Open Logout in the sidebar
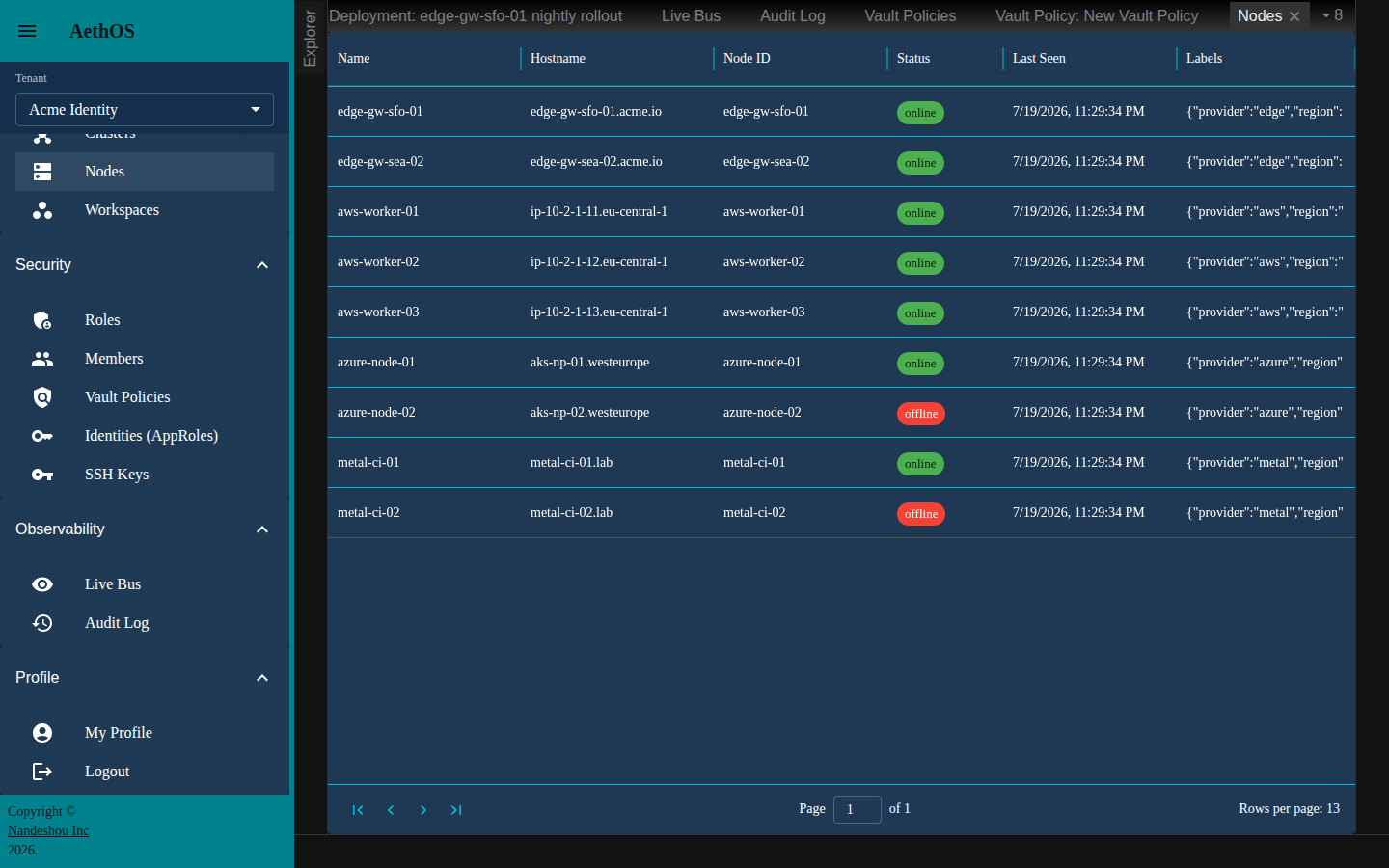The width and height of the screenshot is (1389, 868). pyautogui.click(x=145, y=772)
